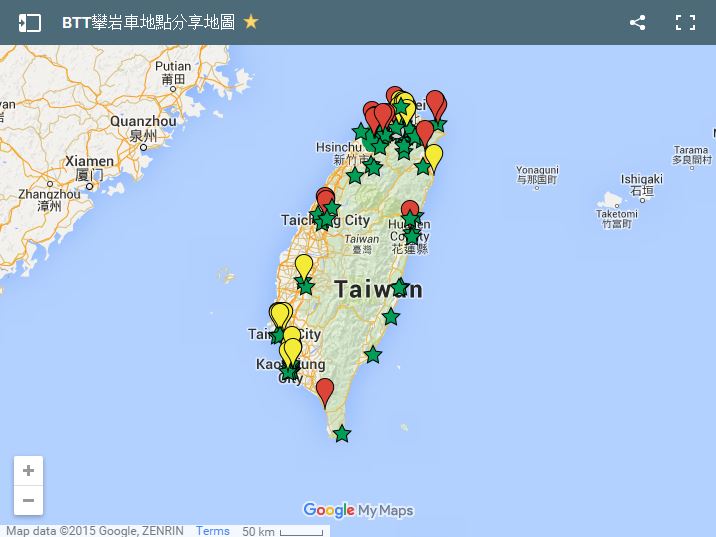Zoom in with the plus button
This screenshot has height=537, width=716.
click(x=28, y=471)
